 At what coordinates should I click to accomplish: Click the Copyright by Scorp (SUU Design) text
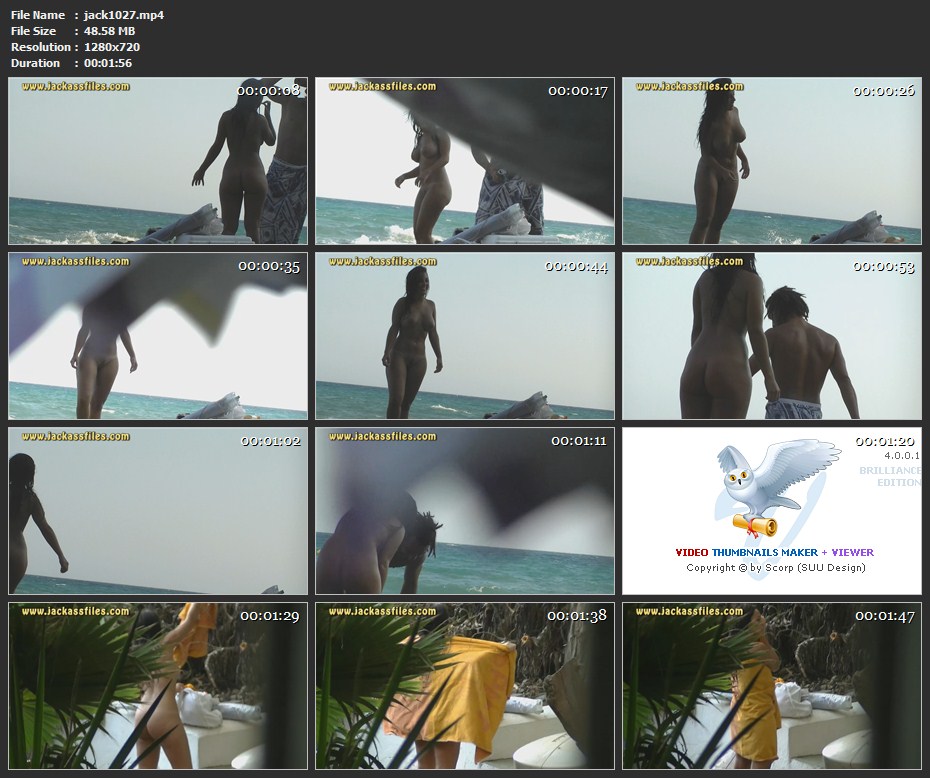(x=775, y=568)
